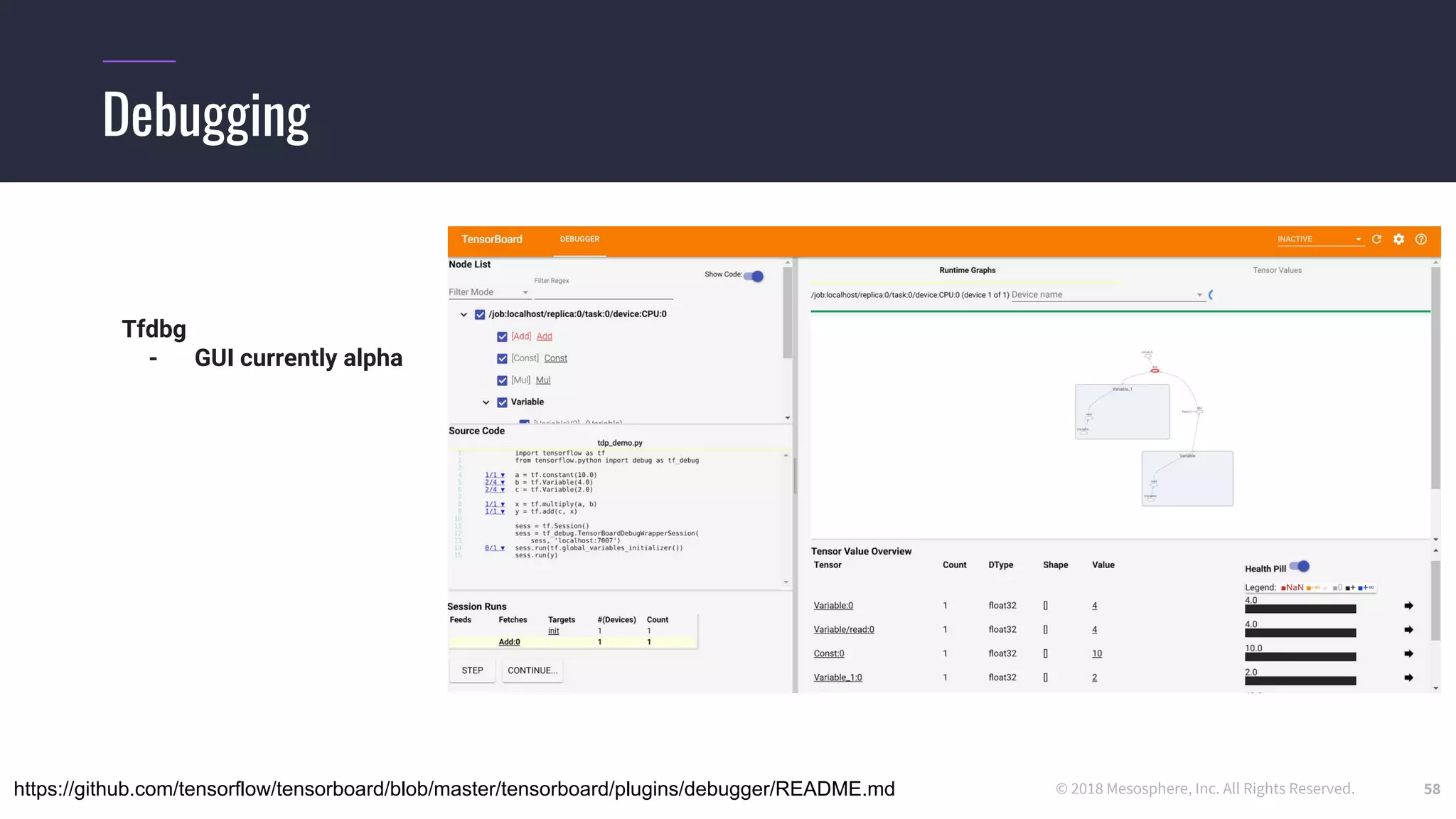
Task: Click the Variable subgraph box in the graph
Action: tap(1187, 478)
